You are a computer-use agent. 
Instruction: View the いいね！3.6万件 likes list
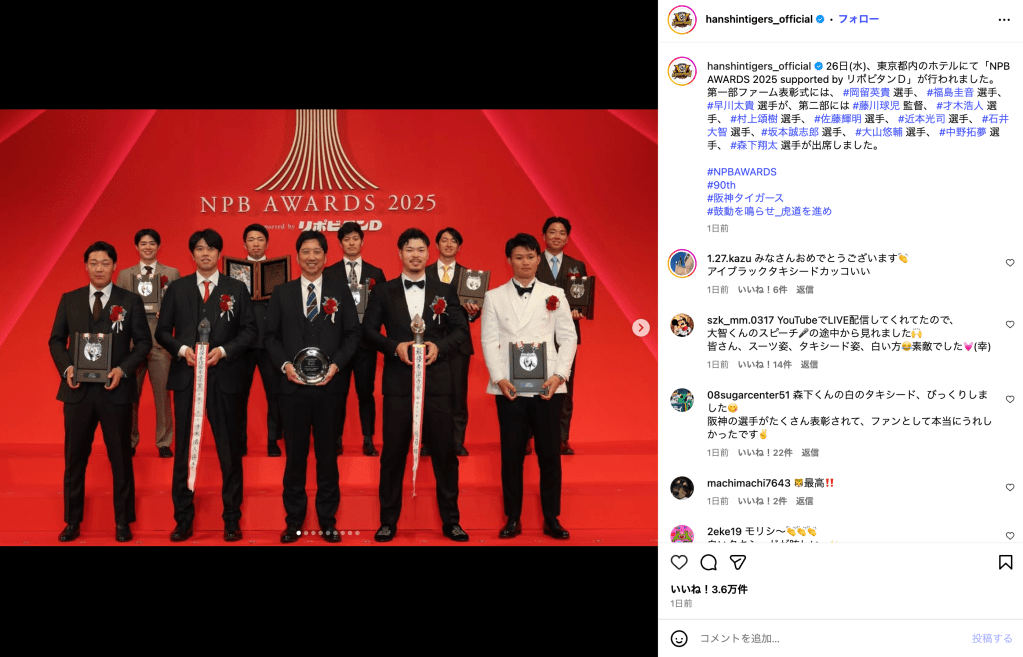click(709, 589)
